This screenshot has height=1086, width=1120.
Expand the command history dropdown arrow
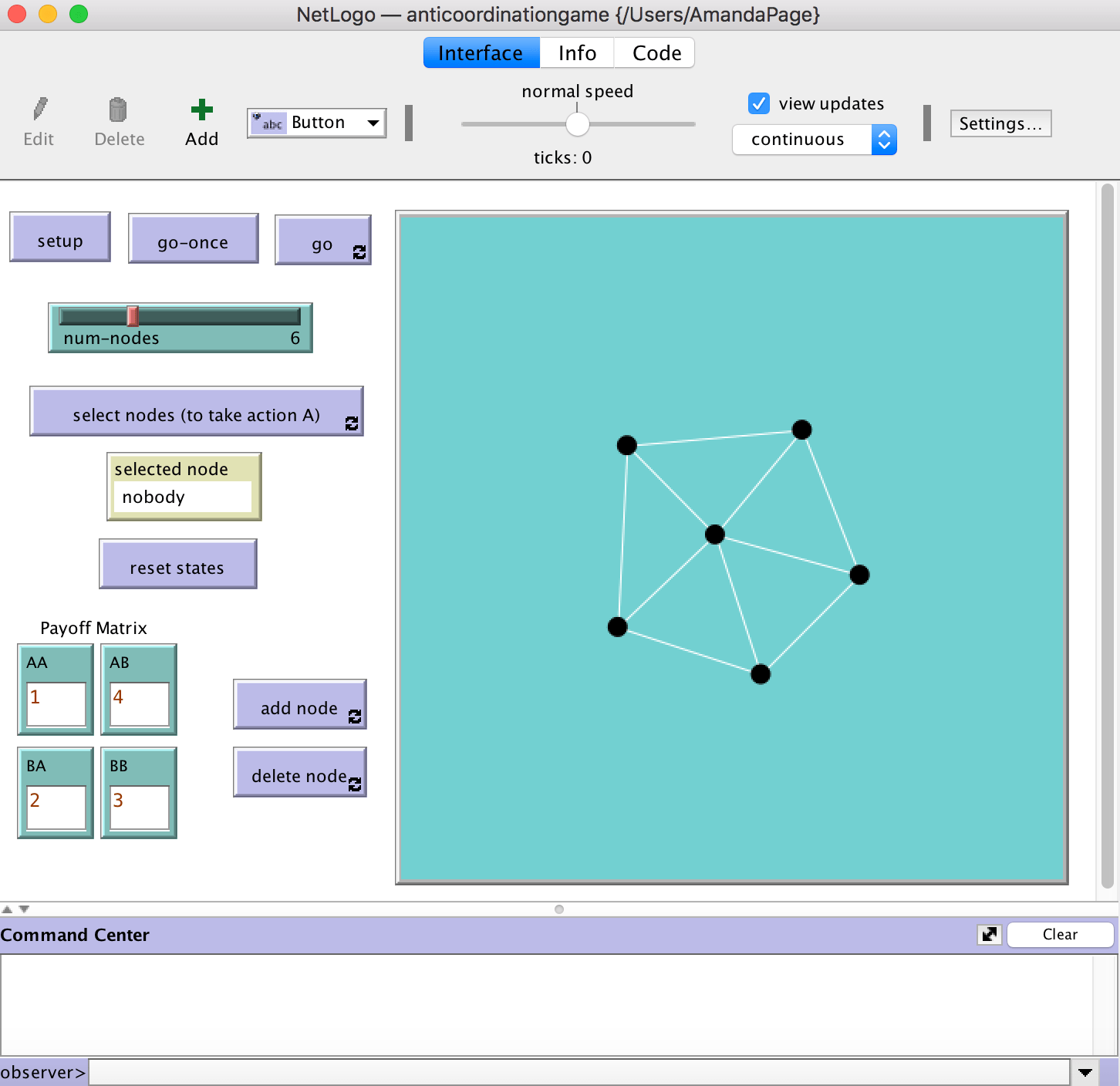[1085, 1073]
